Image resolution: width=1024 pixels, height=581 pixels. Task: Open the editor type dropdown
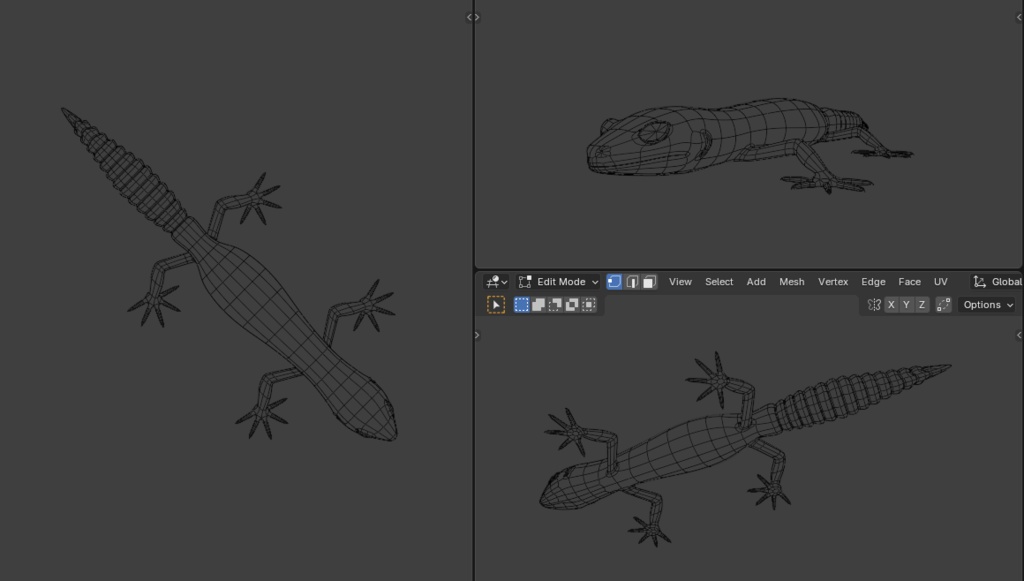(496, 282)
